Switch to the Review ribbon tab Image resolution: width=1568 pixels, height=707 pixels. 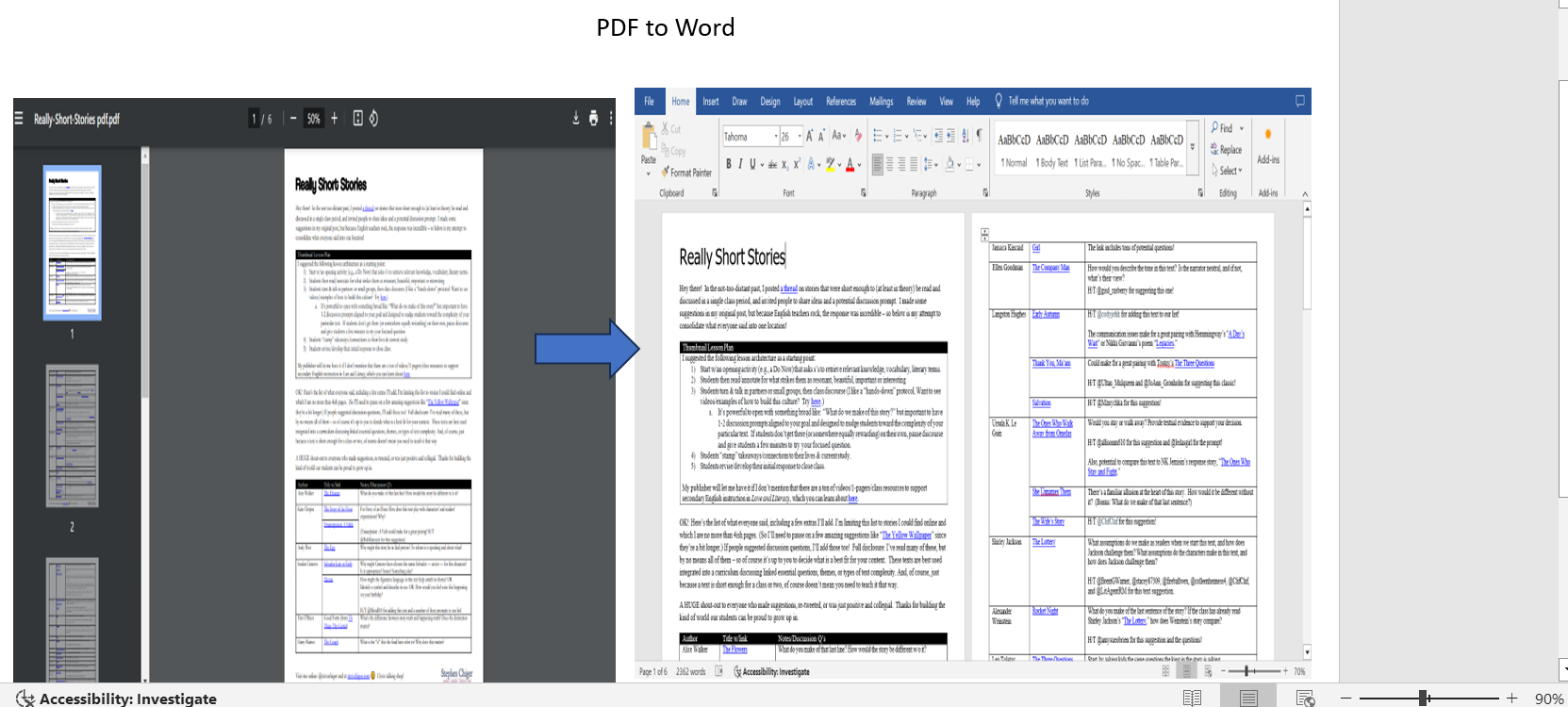click(x=916, y=101)
